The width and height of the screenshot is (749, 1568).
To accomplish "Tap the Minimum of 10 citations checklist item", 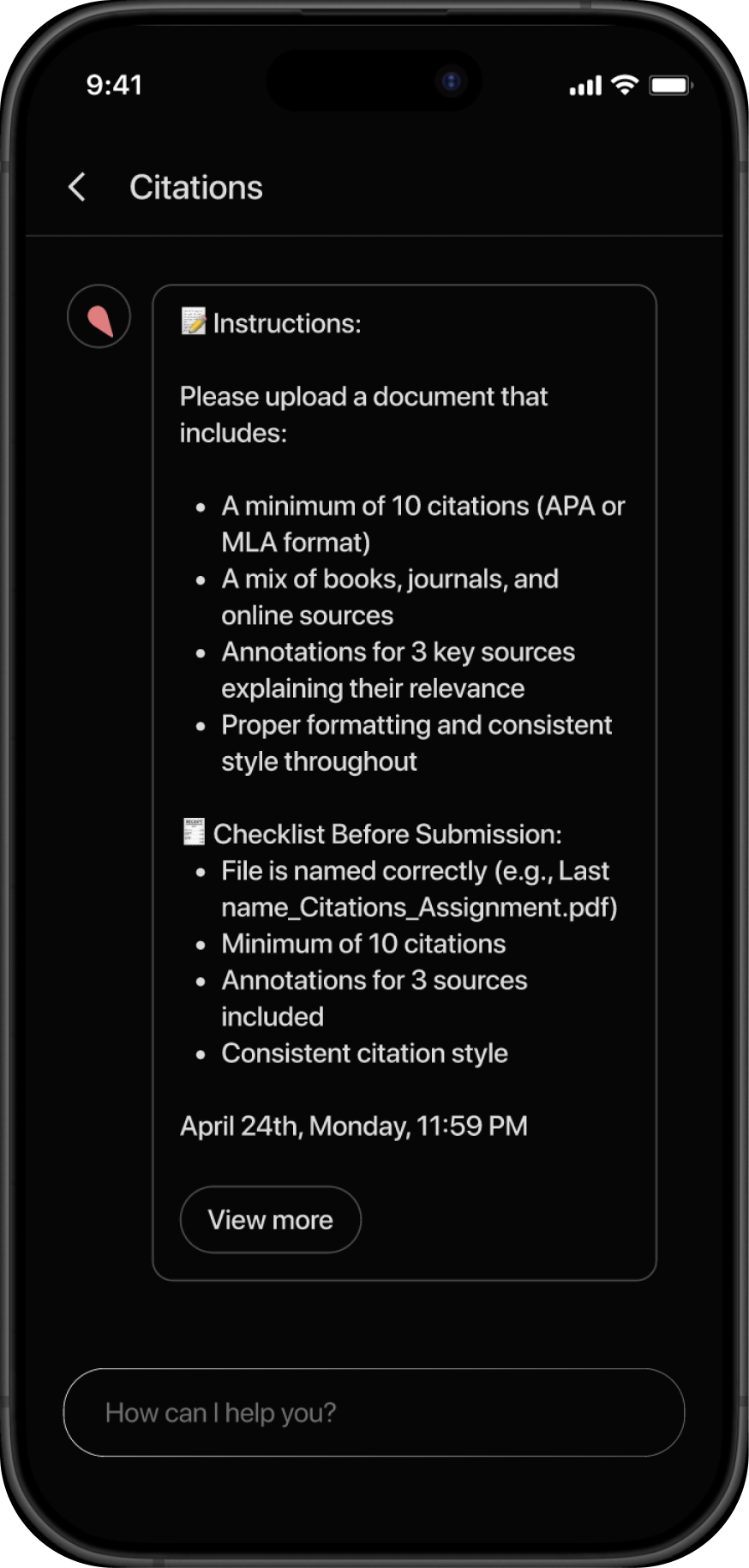I will pos(363,943).
